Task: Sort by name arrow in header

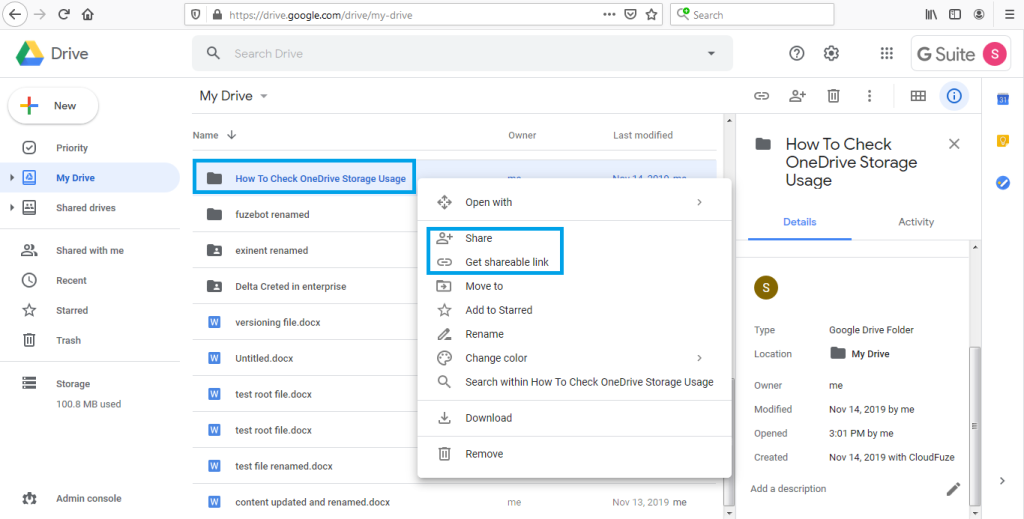Action: [232, 135]
